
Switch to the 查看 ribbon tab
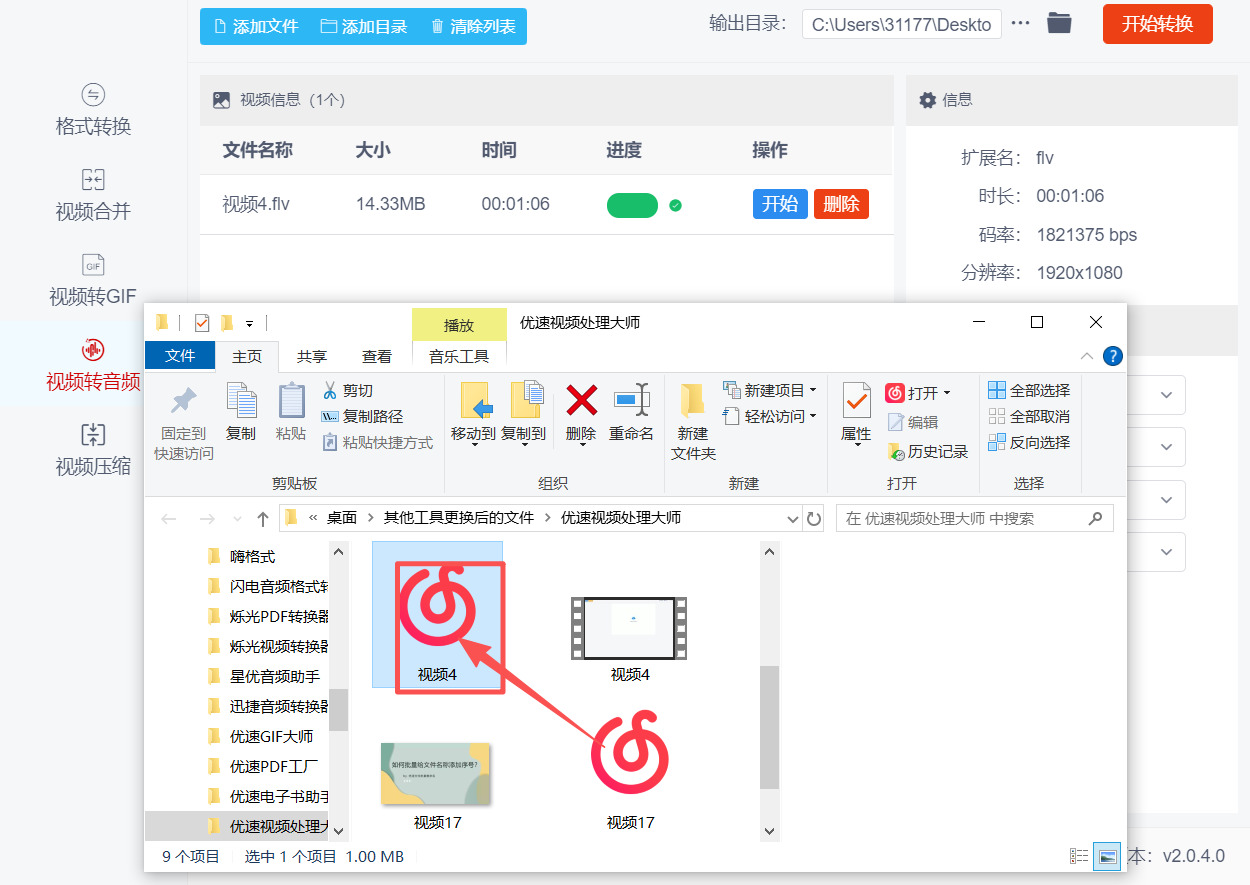tap(377, 354)
